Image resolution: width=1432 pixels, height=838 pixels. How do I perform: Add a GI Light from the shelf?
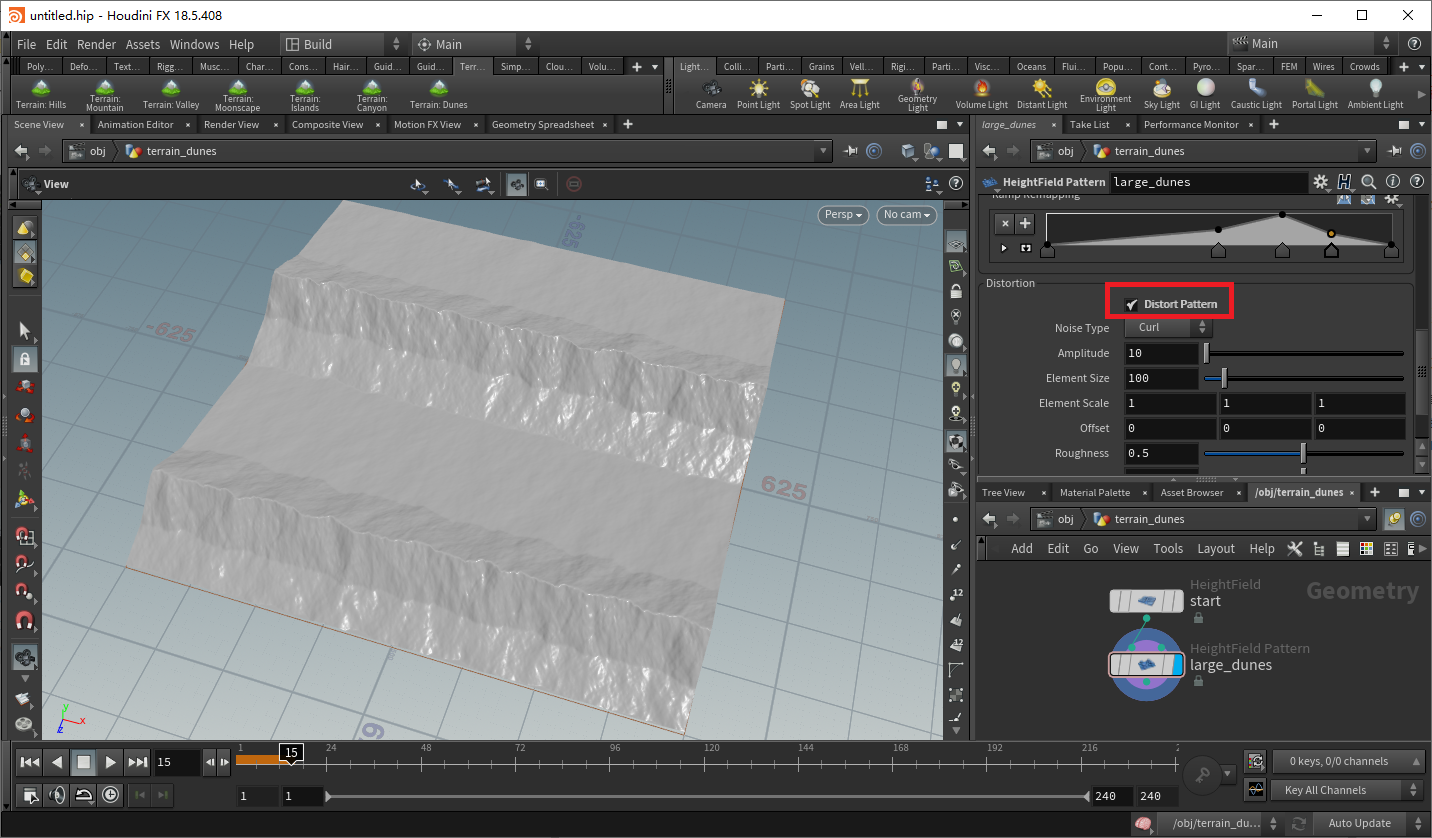point(1205,95)
